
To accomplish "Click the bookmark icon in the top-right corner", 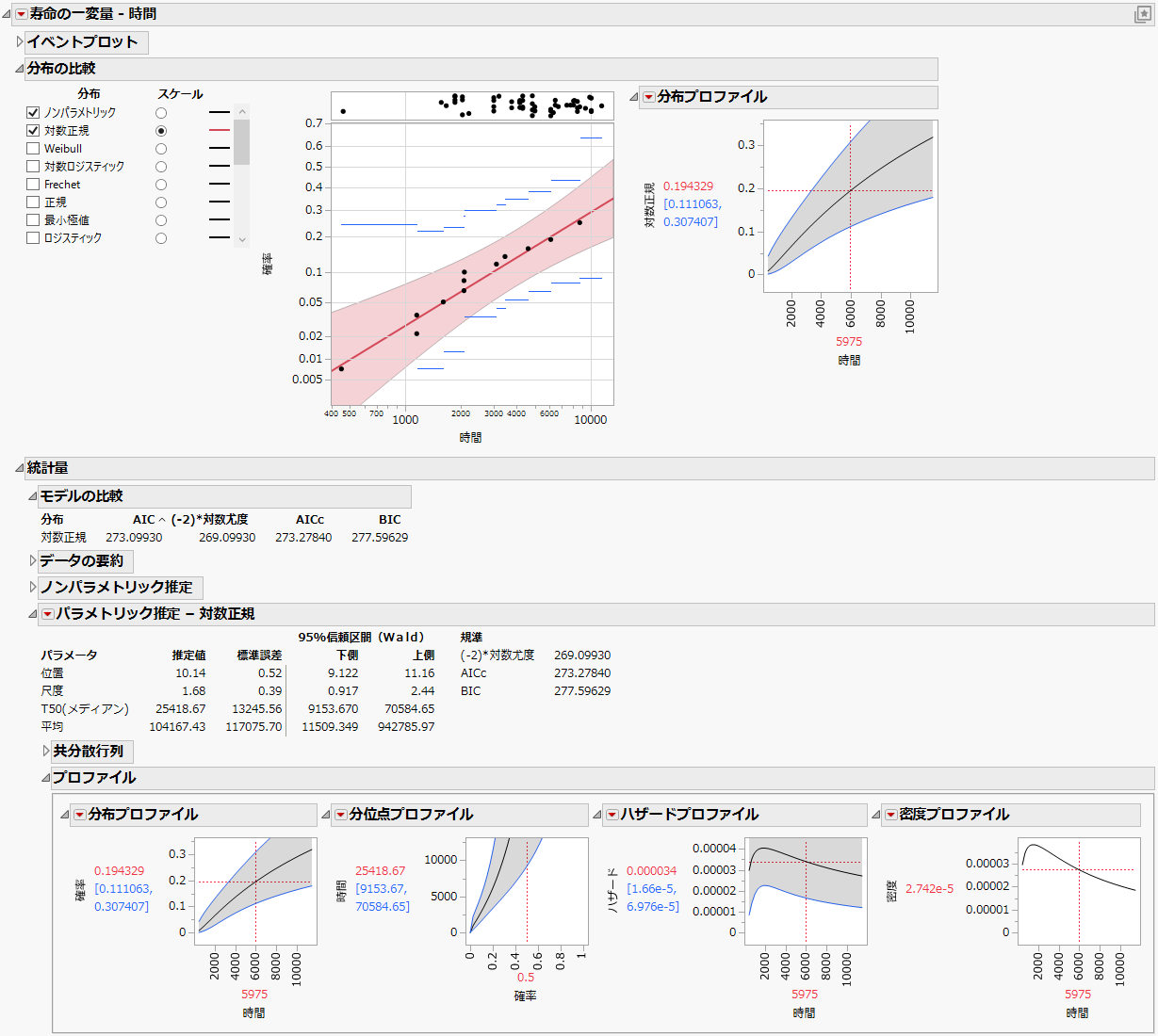I will point(1144,14).
